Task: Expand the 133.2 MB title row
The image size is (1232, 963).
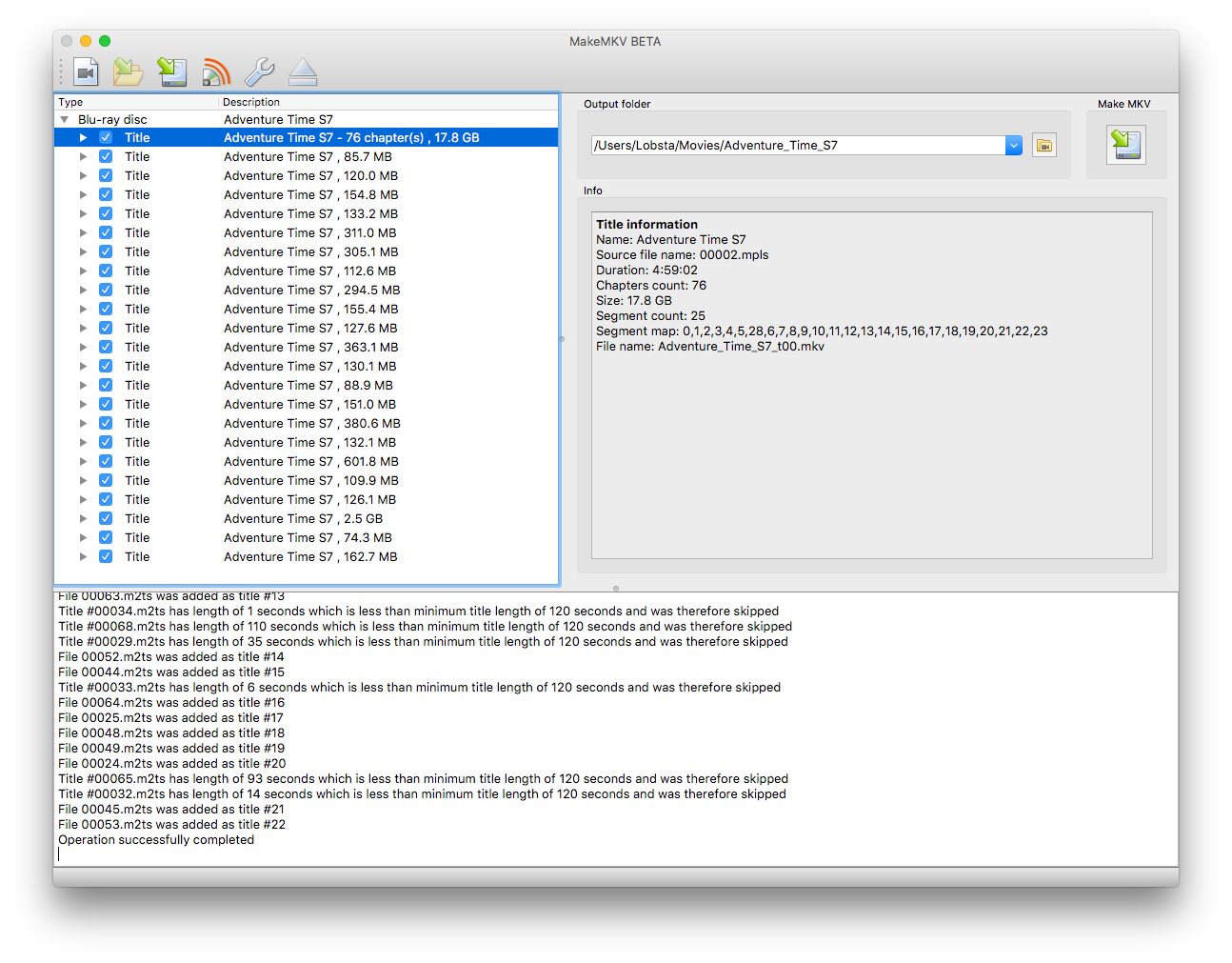Action: (83, 214)
